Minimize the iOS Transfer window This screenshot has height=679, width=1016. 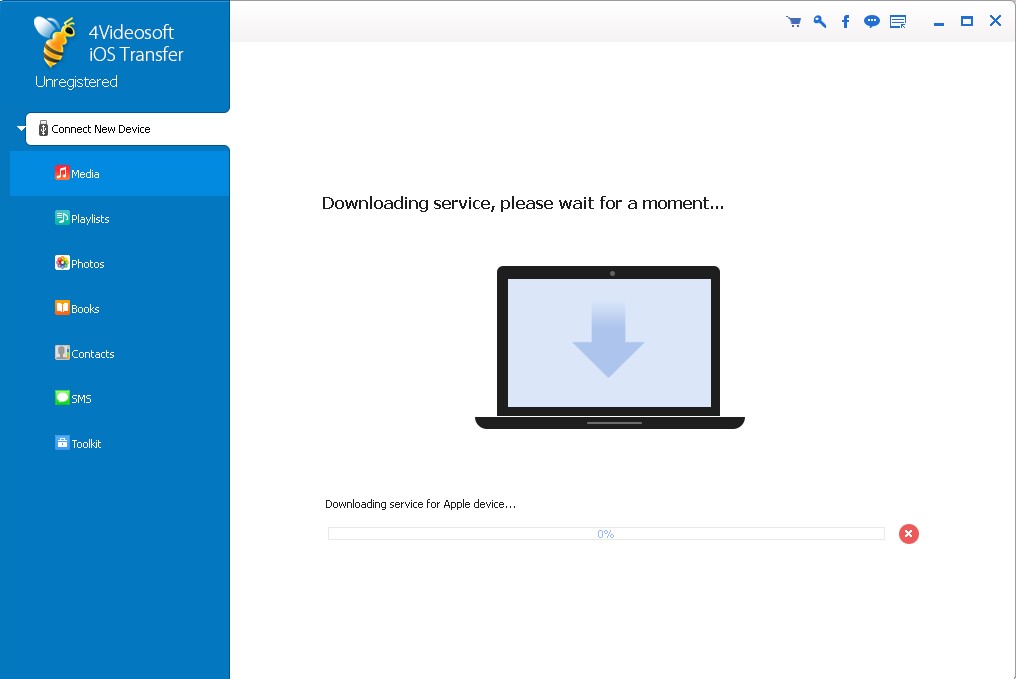[x=939, y=22]
